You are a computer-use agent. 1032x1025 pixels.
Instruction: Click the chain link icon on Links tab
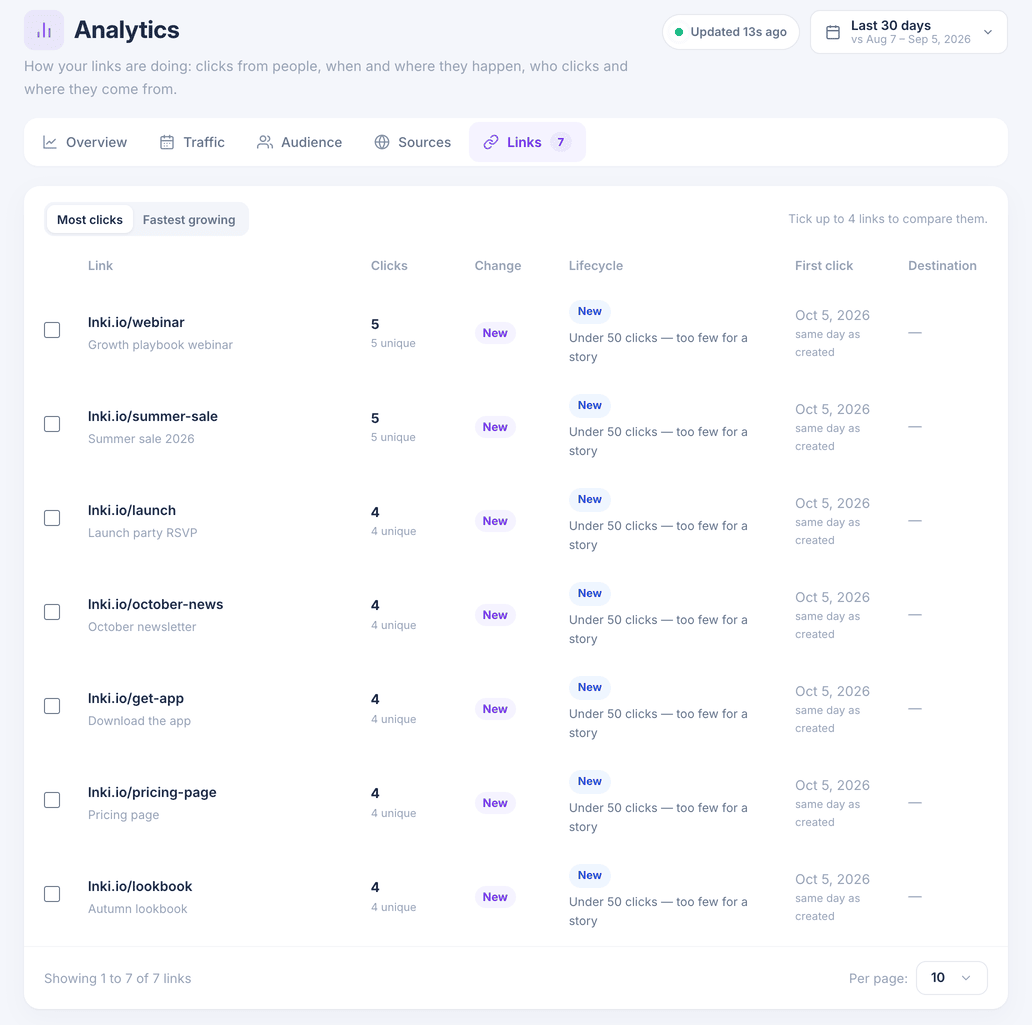[x=491, y=142]
